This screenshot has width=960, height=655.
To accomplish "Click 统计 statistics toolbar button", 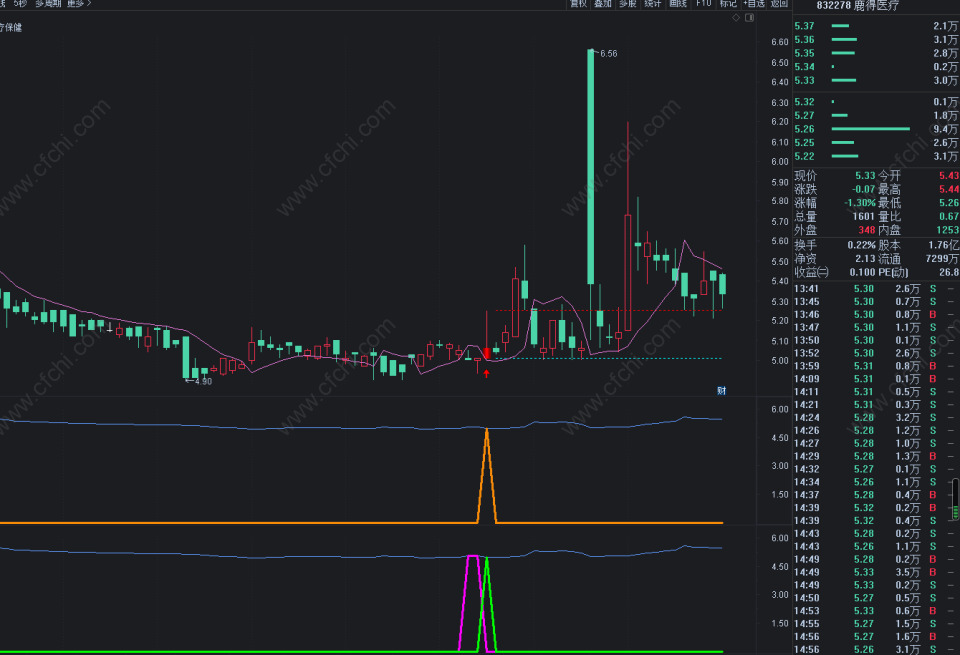I will coord(653,4).
